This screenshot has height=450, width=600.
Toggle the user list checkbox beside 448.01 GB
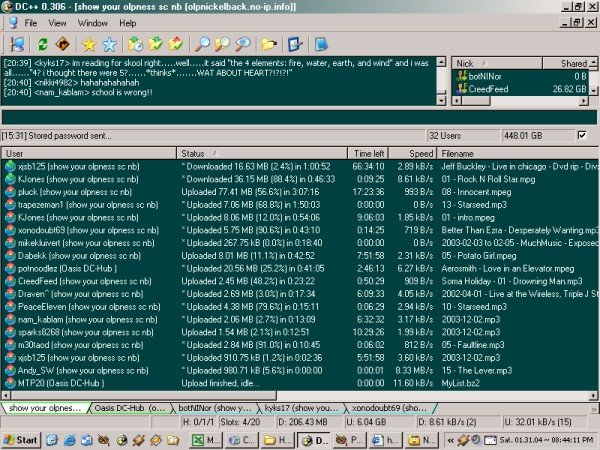[x=582, y=135]
